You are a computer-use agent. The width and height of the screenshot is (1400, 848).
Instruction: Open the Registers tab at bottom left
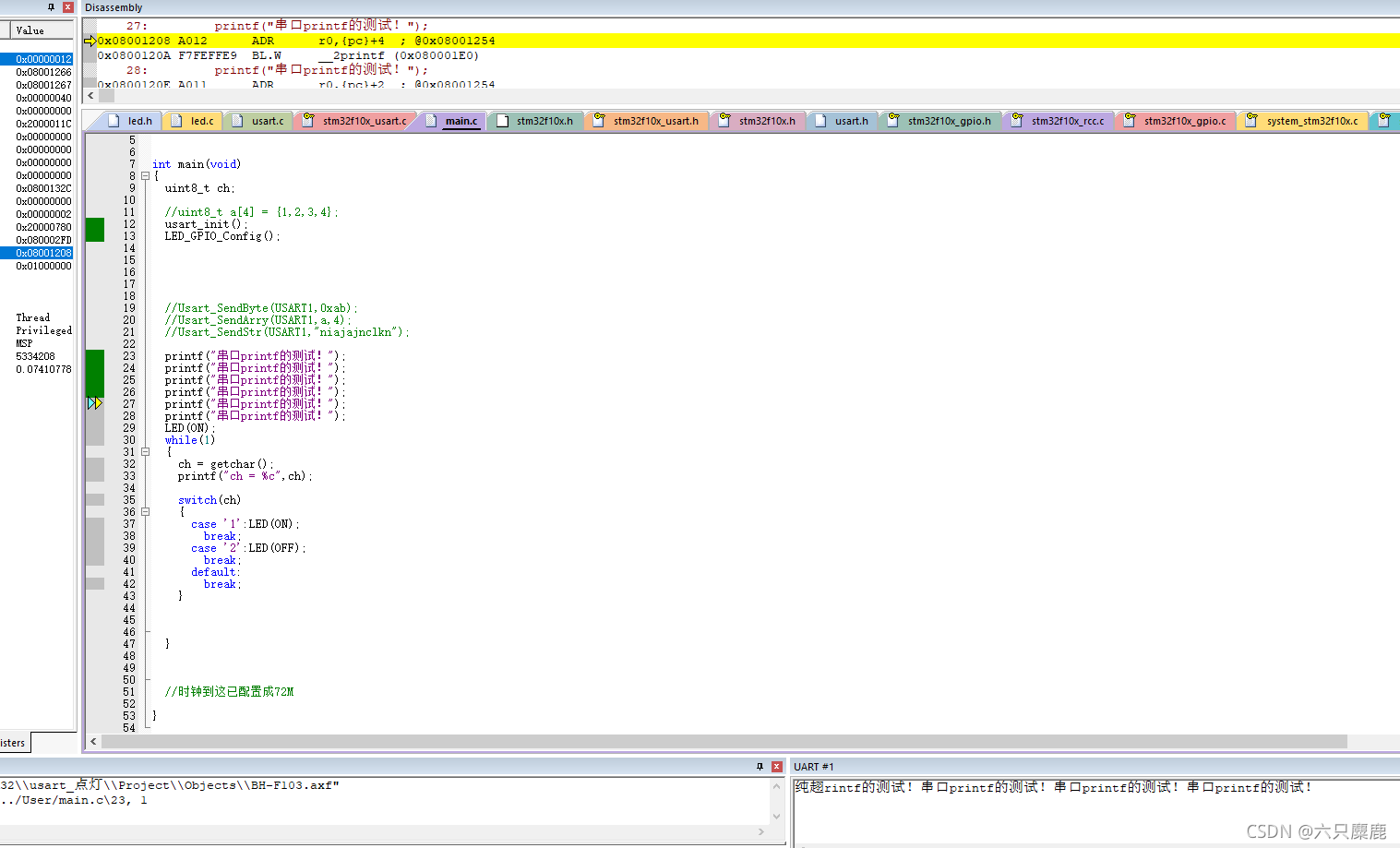coord(15,743)
